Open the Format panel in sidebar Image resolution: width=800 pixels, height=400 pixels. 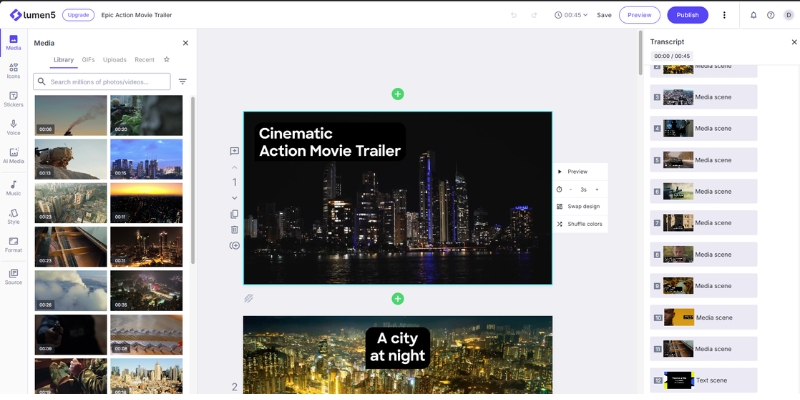(13, 245)
